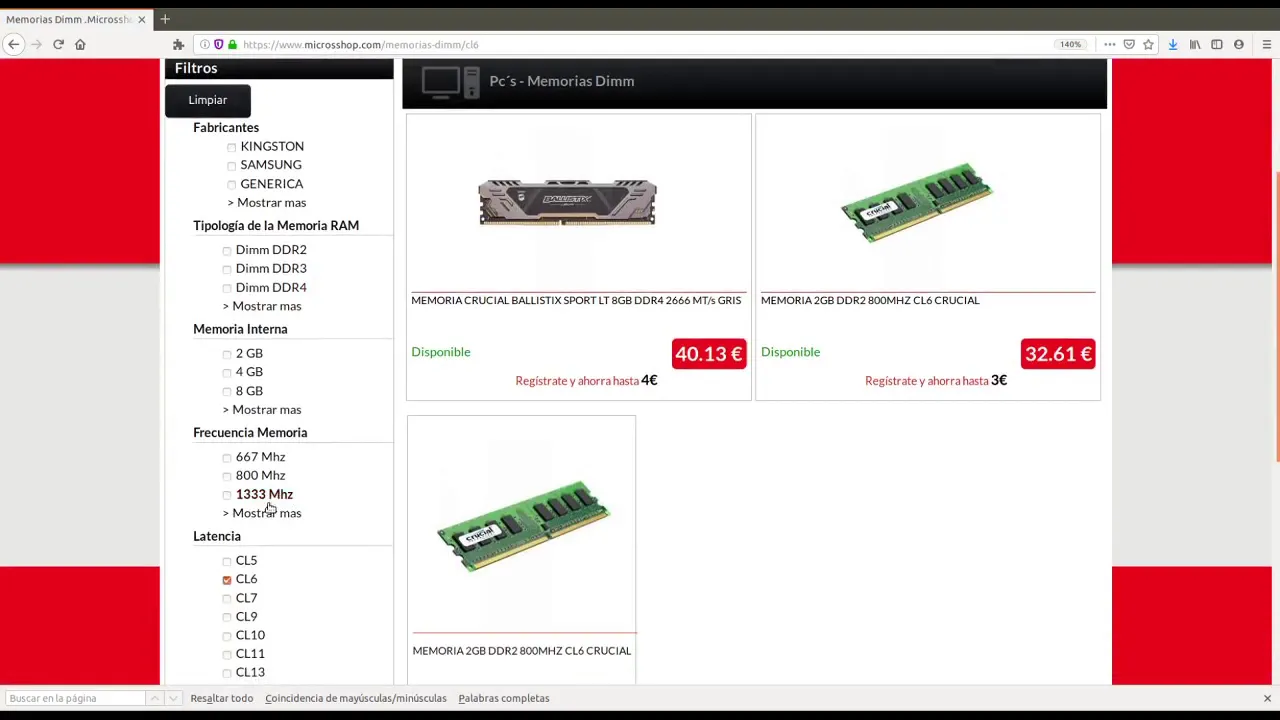Click the extensions puzzle piece icon

(178, 44)
